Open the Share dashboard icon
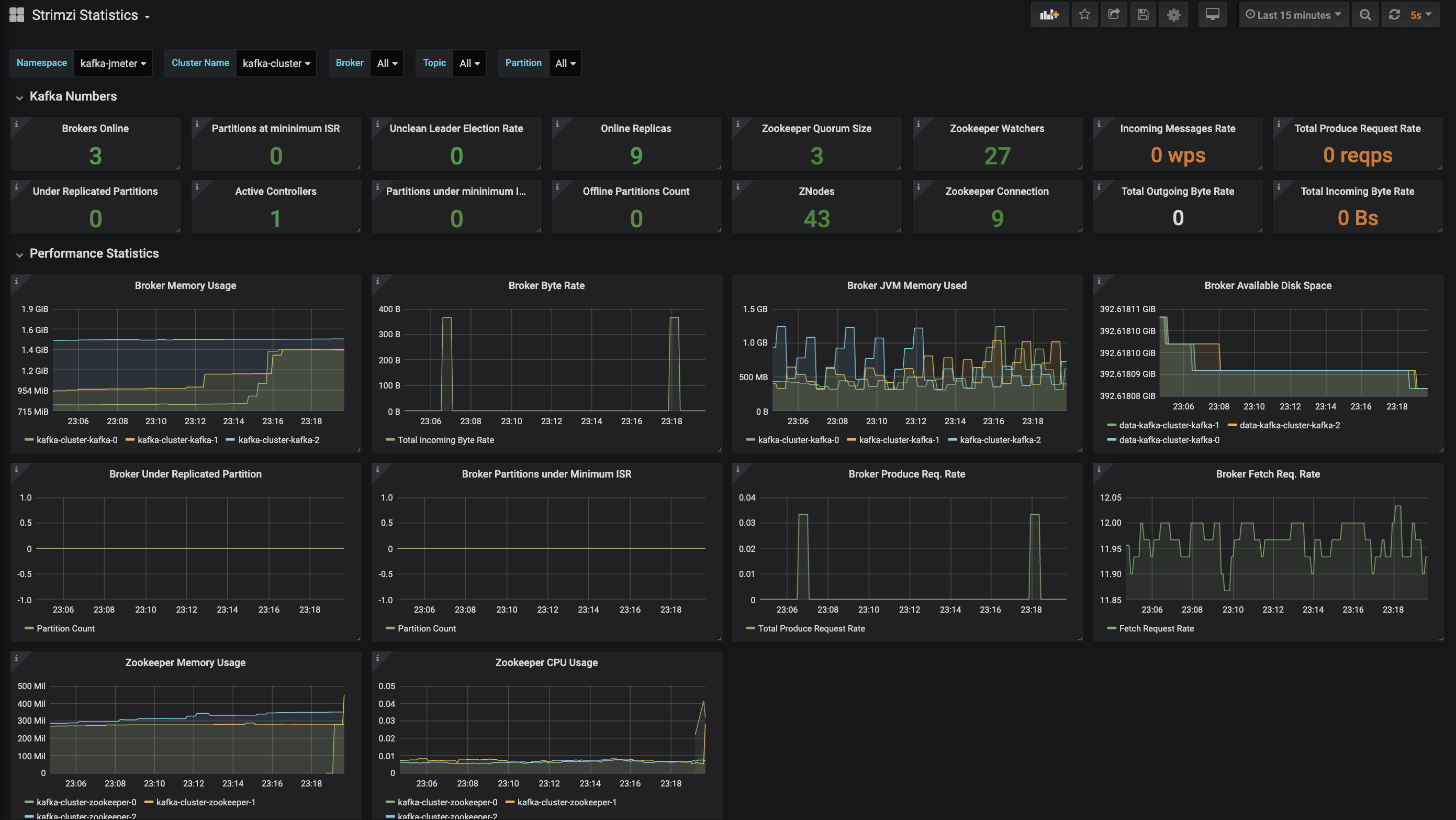The width and height of the screenshot is (1456, 820). [1114, 15]
